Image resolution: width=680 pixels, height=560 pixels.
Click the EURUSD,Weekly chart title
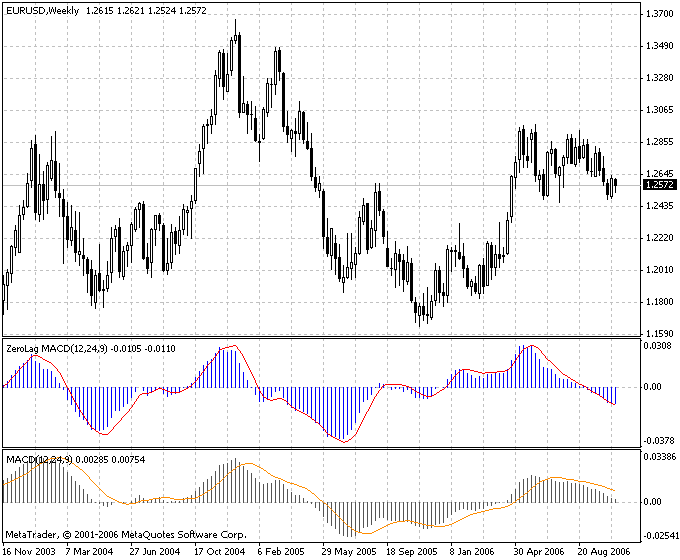click(42, 9)
